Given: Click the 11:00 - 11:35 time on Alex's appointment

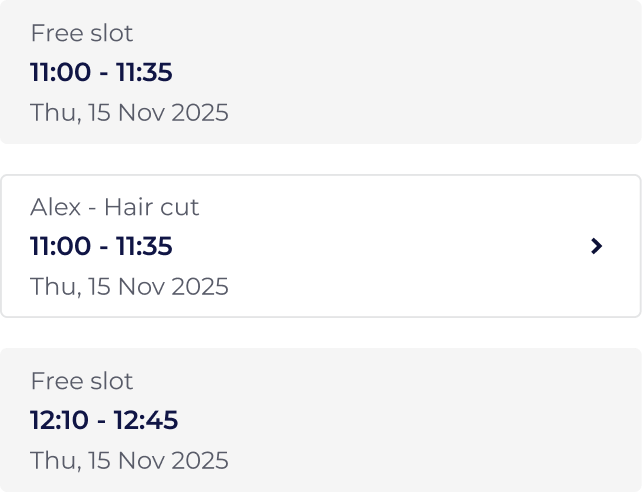Looking at the screenshot, I should coord(101,246).
